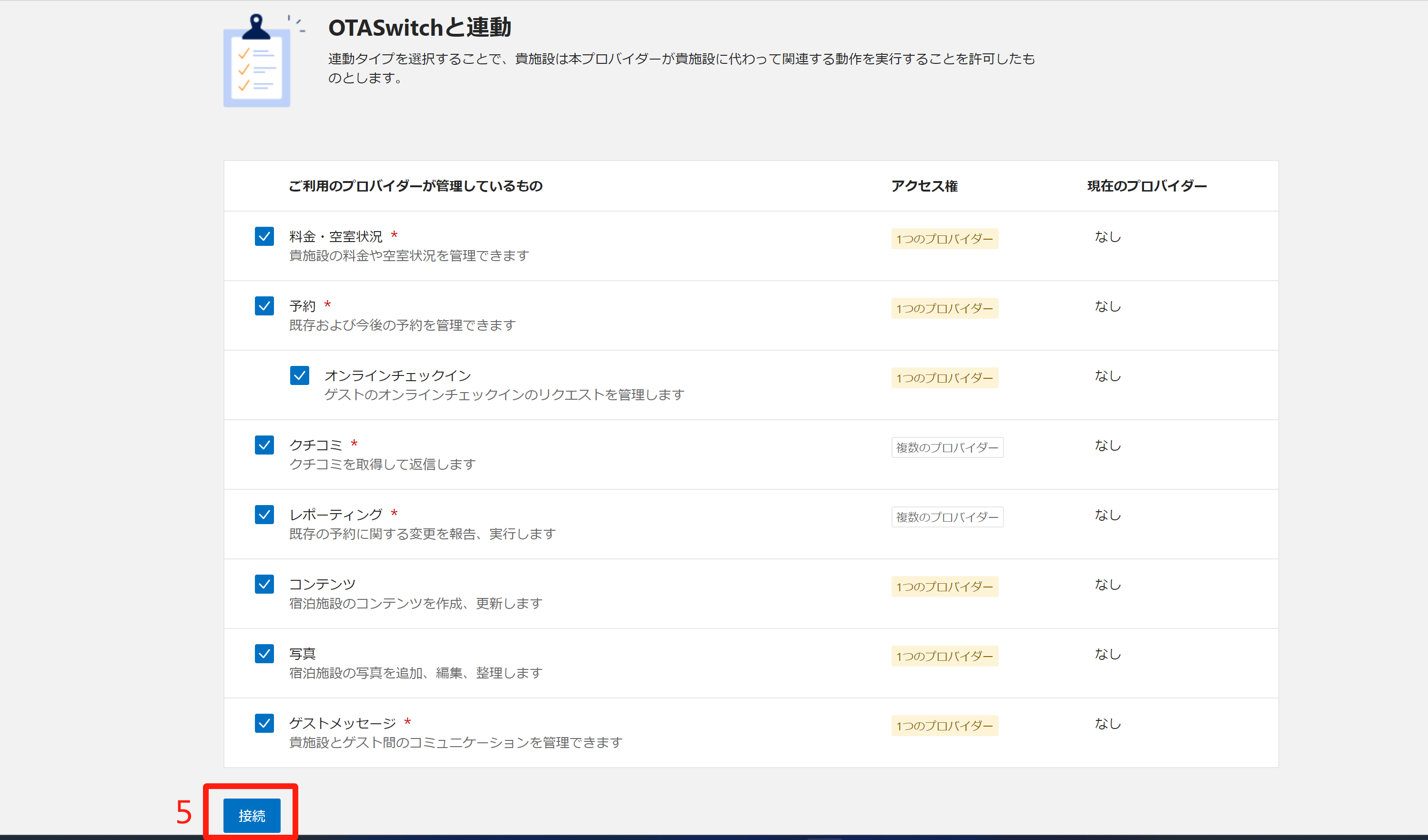
Task: Click 貴施設の料金や空室状況を管理できます description
Action: coord(409,256)
